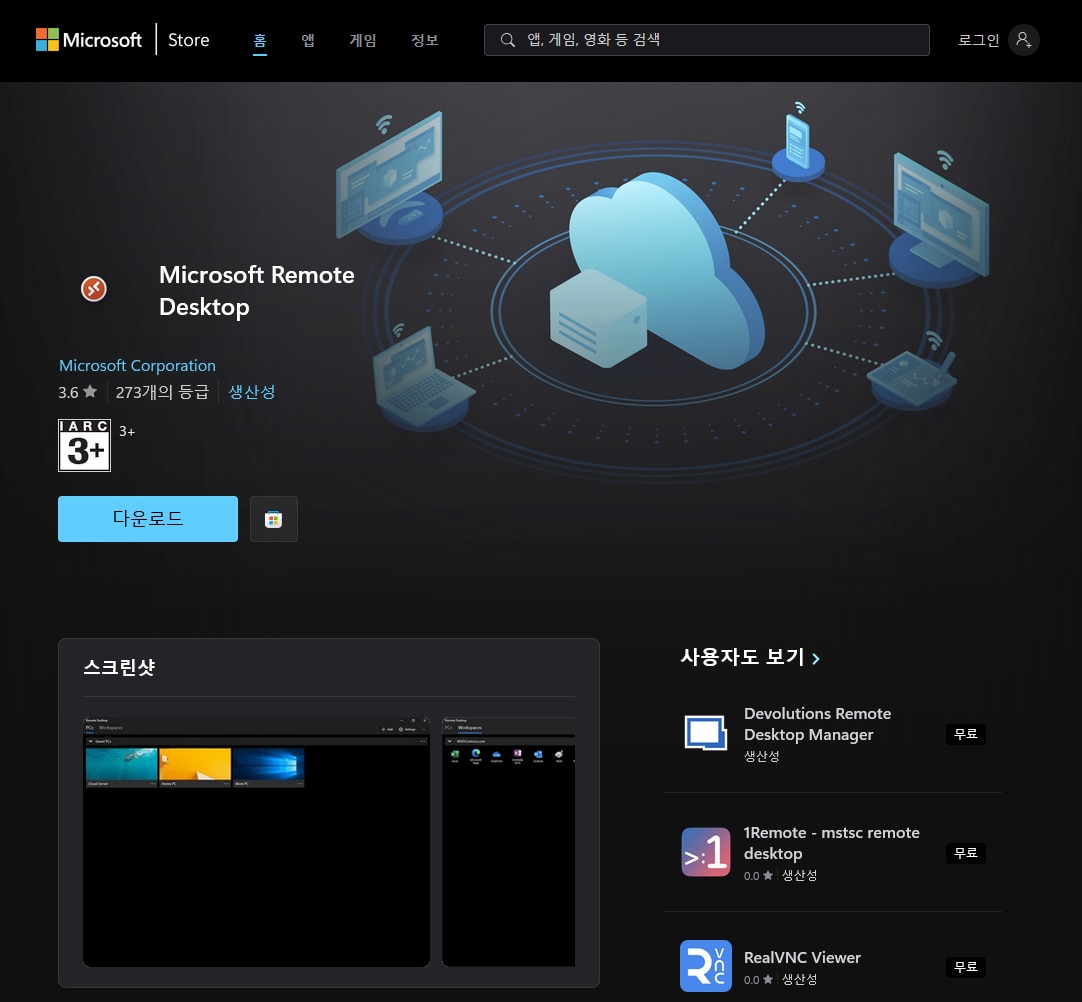This screenshot has height=1002, width=1082.
Task: Open the 게임 tab
Action: coord(363,40)
